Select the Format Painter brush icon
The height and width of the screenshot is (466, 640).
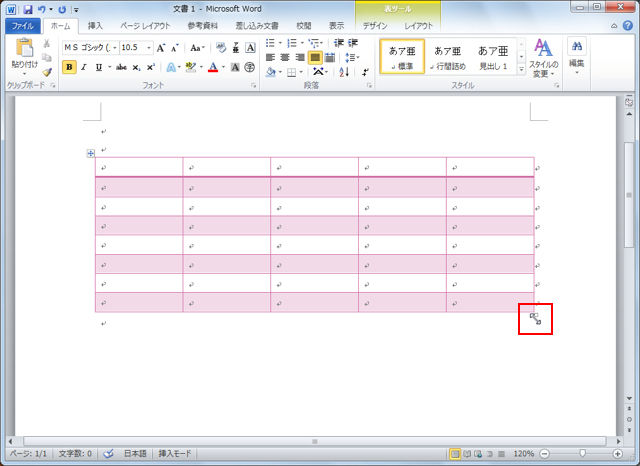click(x=47, y=72)
